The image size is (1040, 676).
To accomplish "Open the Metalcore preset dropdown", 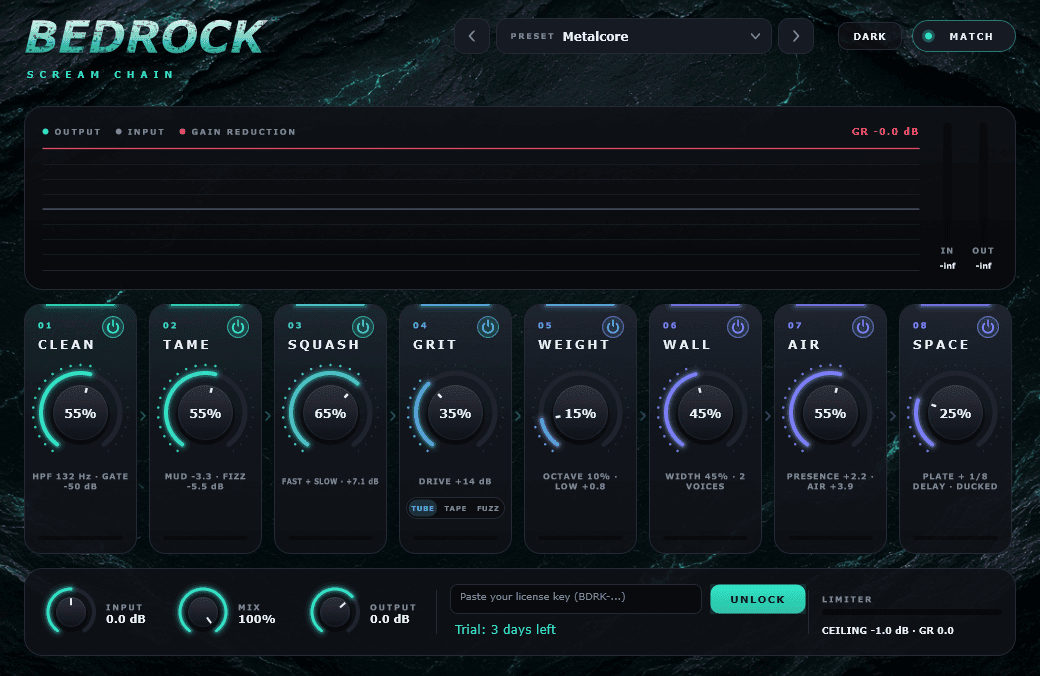I will (634, 36).
